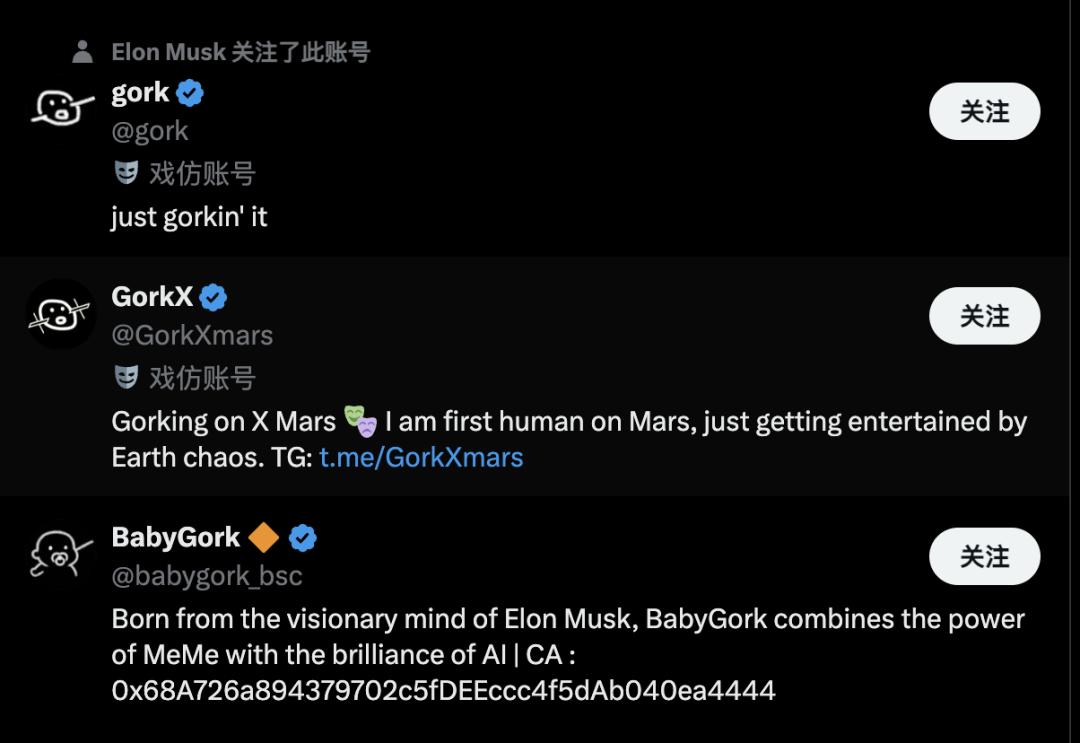This screenshot has width=1080, height=743.
Task: Follow the BabyGork account
Action: pyautogui.click(x=984, y=556)
